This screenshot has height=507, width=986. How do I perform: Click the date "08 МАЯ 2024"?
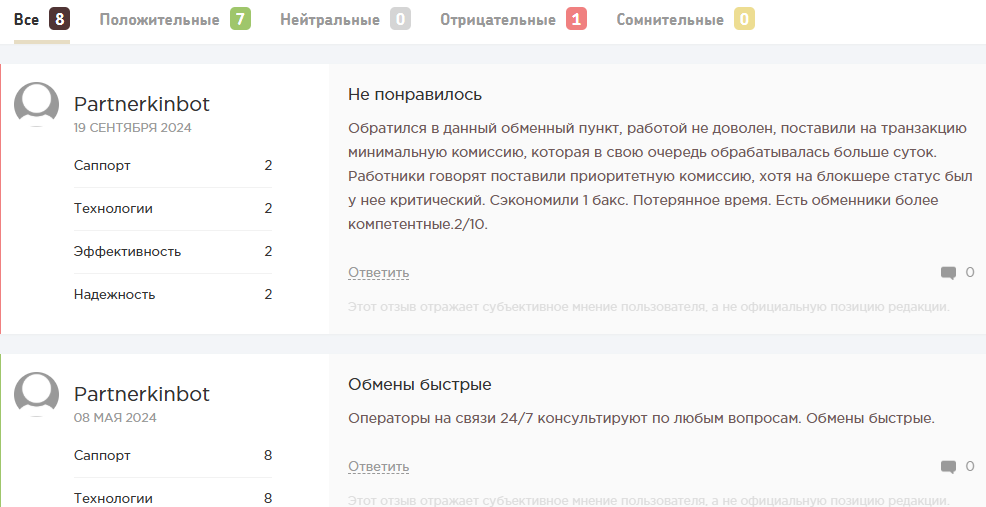tap(115, 418)
